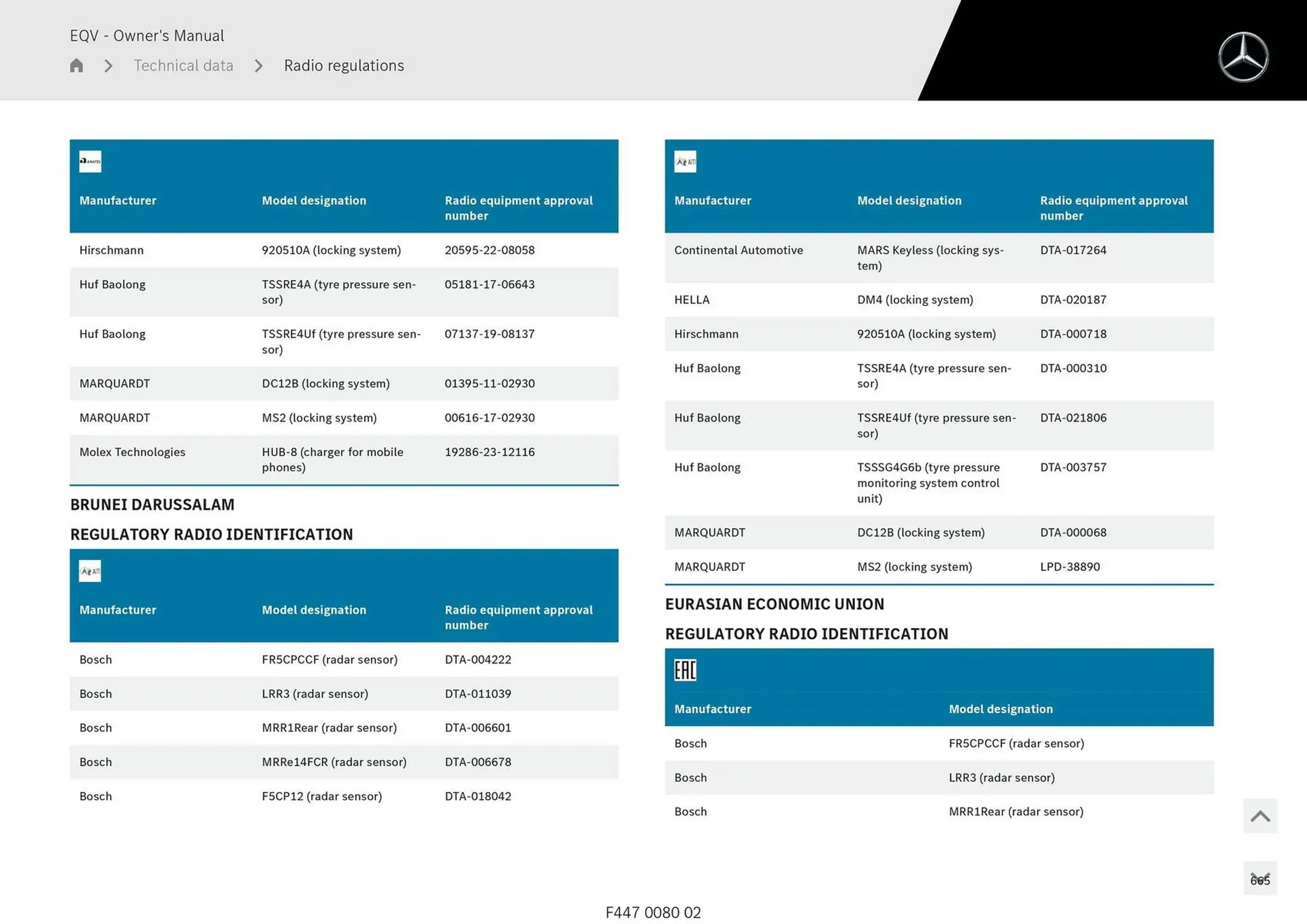Click Radio regulations breadcrumb item
The width and height of the screenshot is (1307, 924).
(x=344, y=65)
